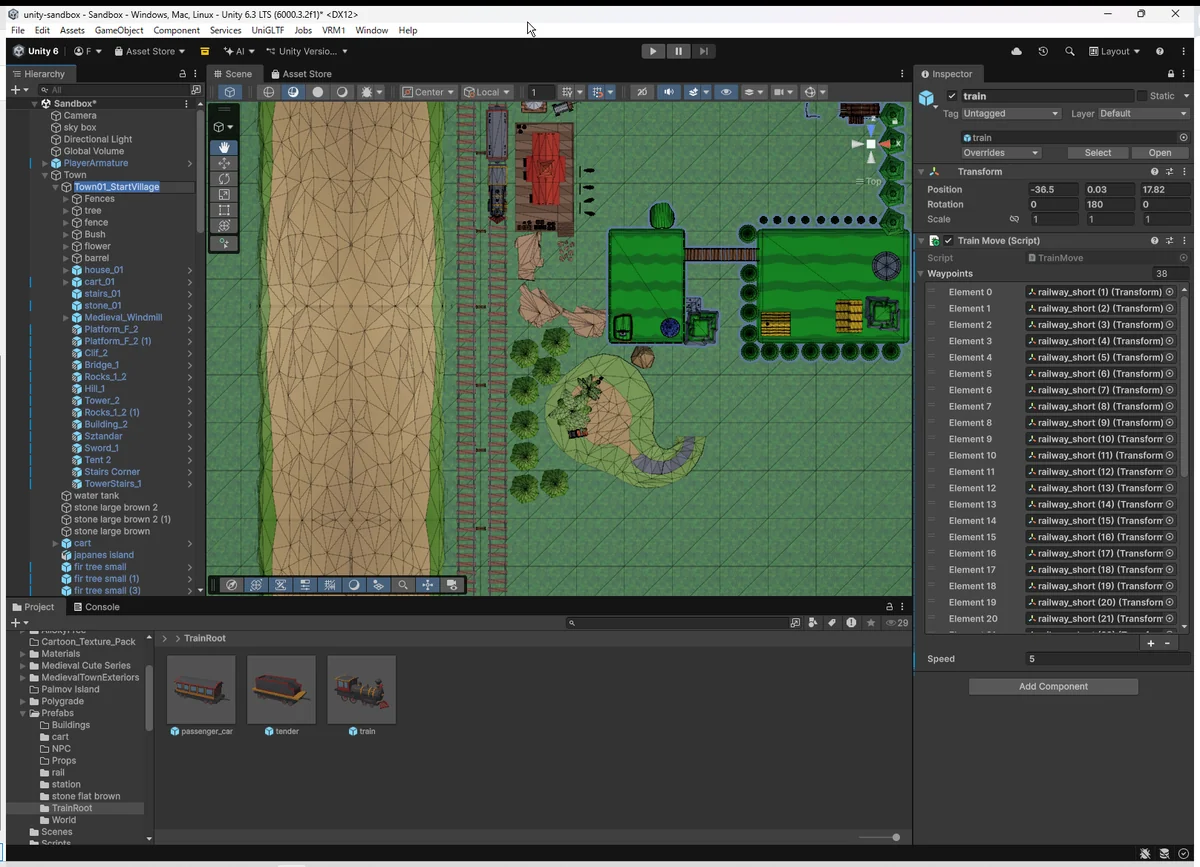Click the Step frame button
The height and width of the screenshot is (867, 1200).
pos(704,51)
